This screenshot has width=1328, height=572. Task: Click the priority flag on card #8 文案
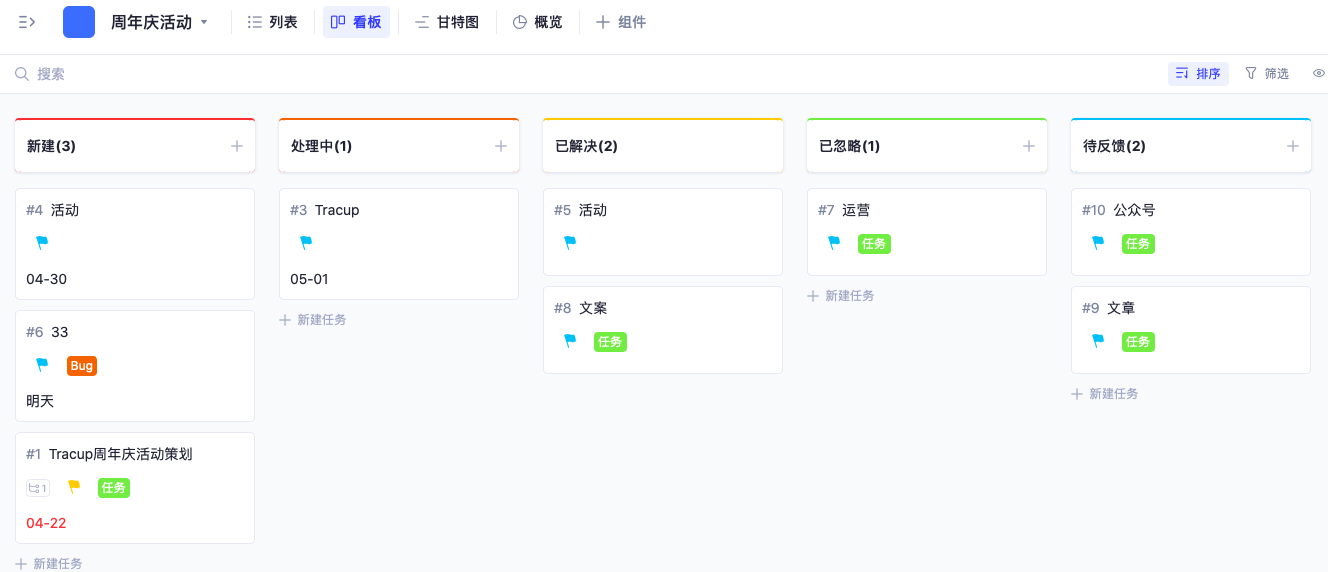coord(570,341)
